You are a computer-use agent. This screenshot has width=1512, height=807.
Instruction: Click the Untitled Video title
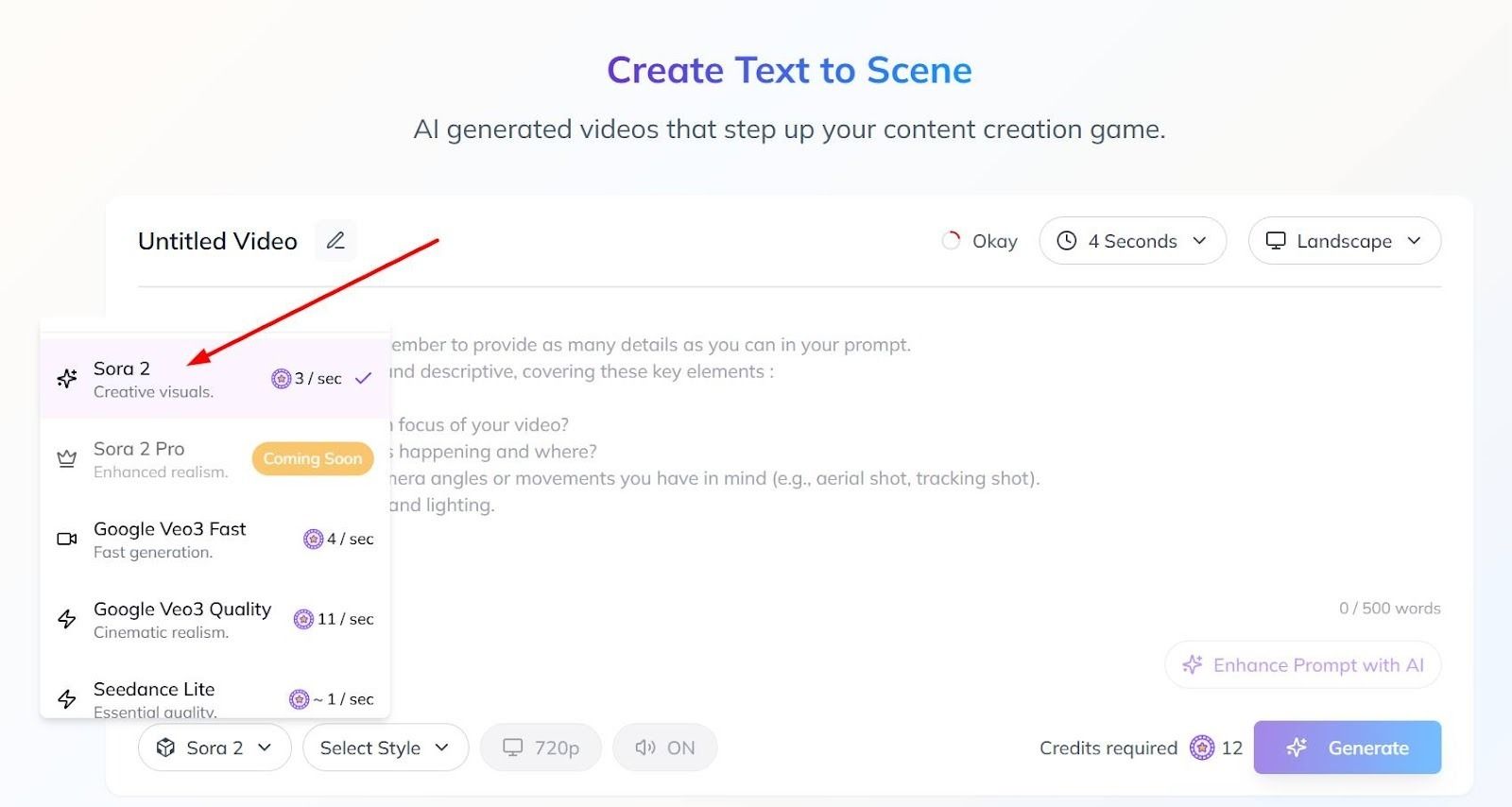coord(217,241)
